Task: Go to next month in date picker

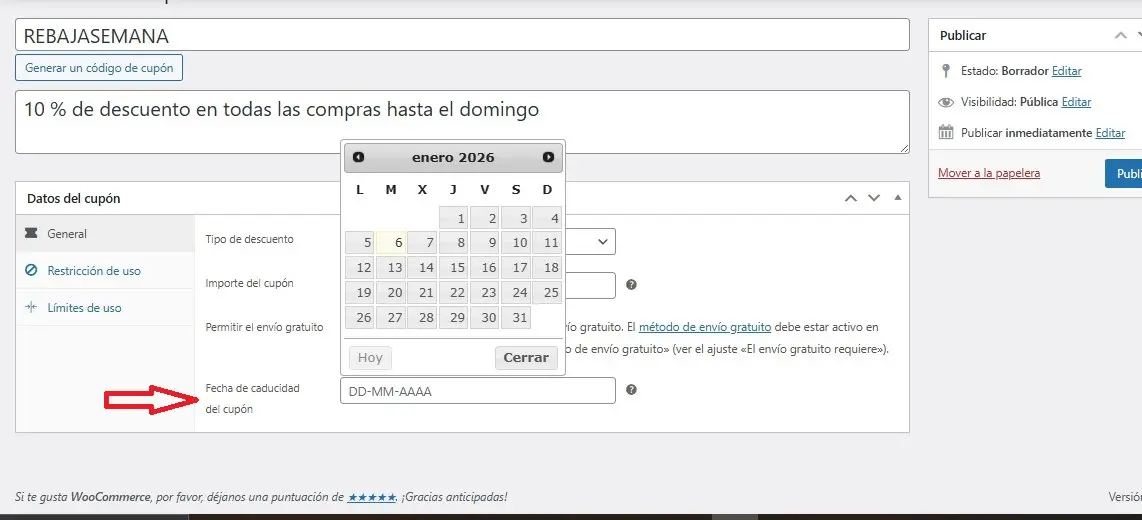Action: click(548, 157)
